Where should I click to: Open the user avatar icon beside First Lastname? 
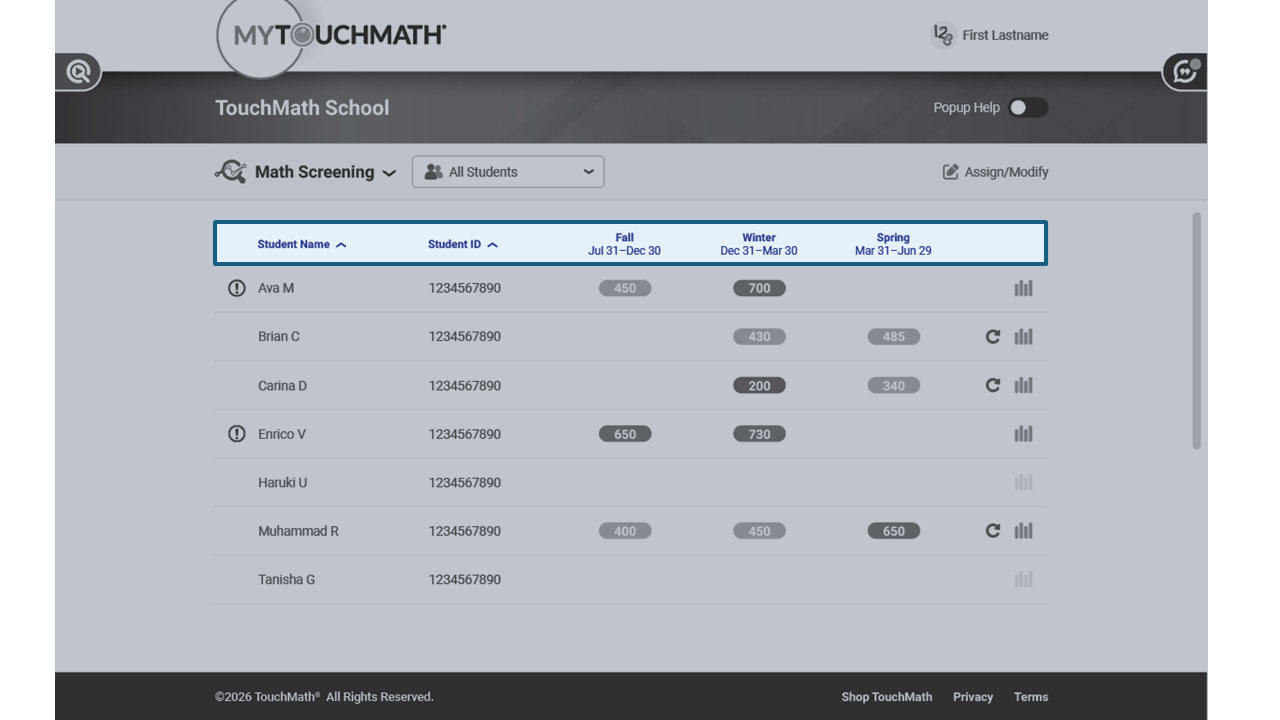tap(943, 35)
